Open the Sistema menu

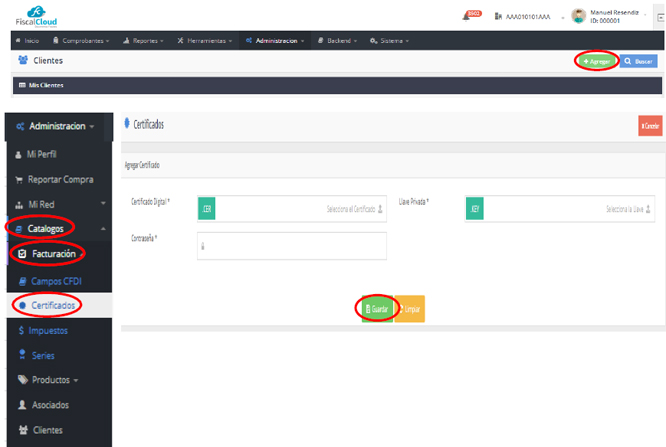point(389,41)
